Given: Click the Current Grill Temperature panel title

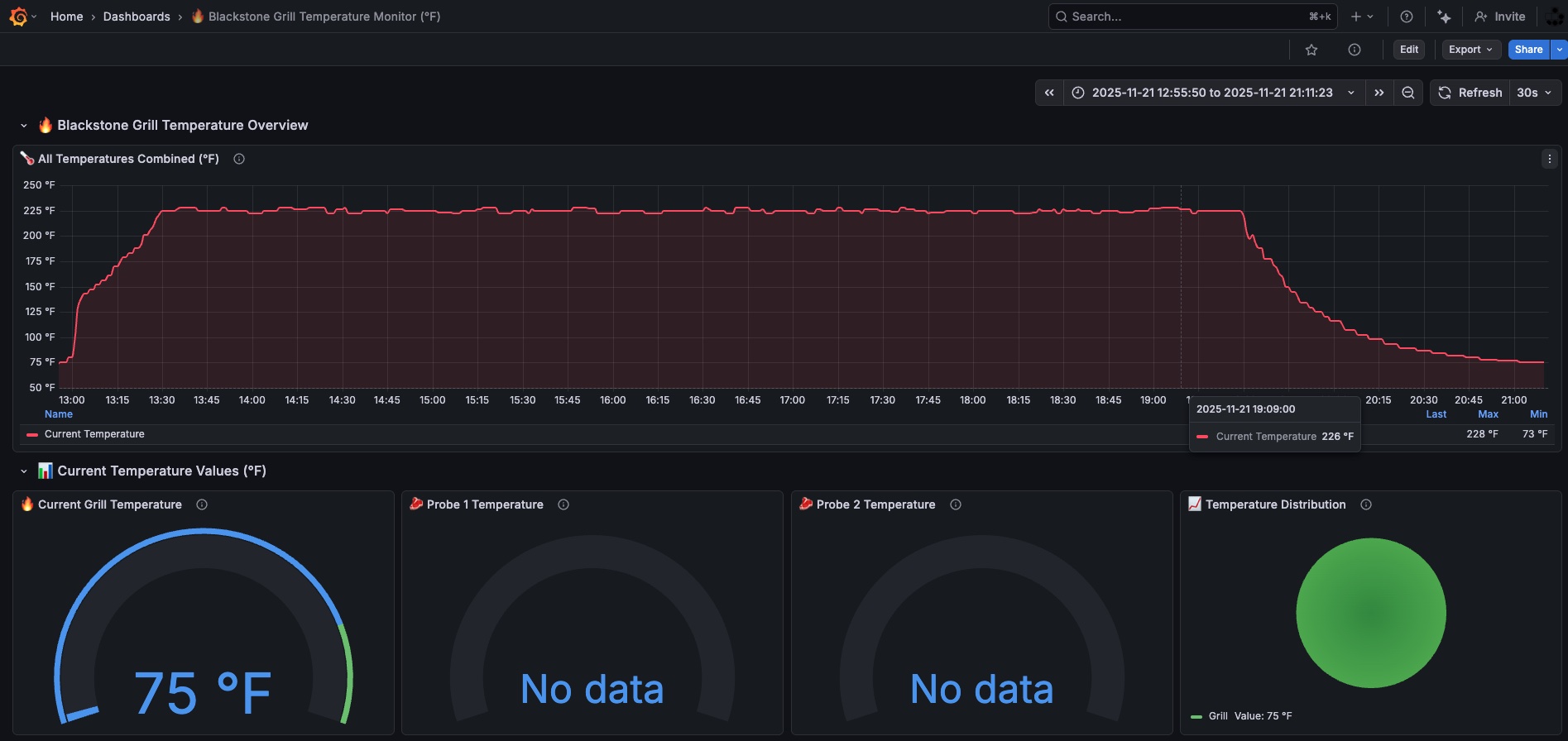Looking at the screenshot, I should (110, 504).
